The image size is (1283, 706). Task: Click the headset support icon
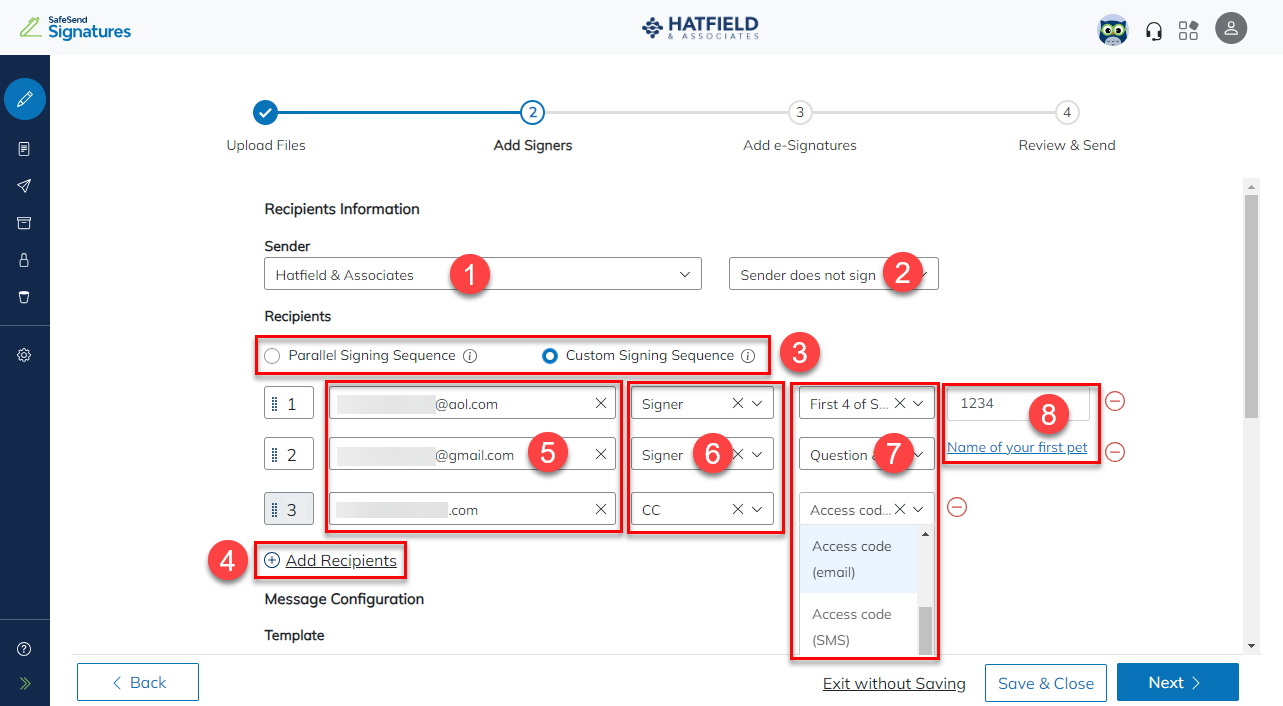pos(1153,29)
